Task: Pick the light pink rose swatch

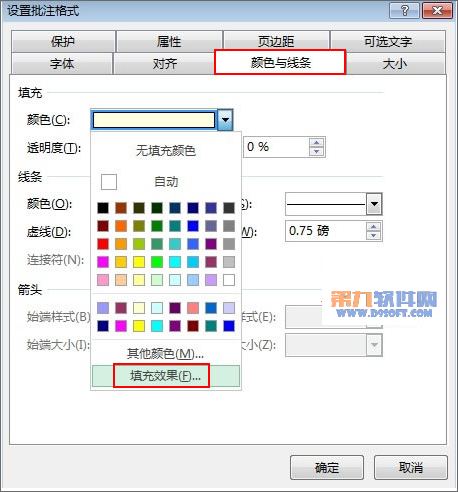Action: 103,280
